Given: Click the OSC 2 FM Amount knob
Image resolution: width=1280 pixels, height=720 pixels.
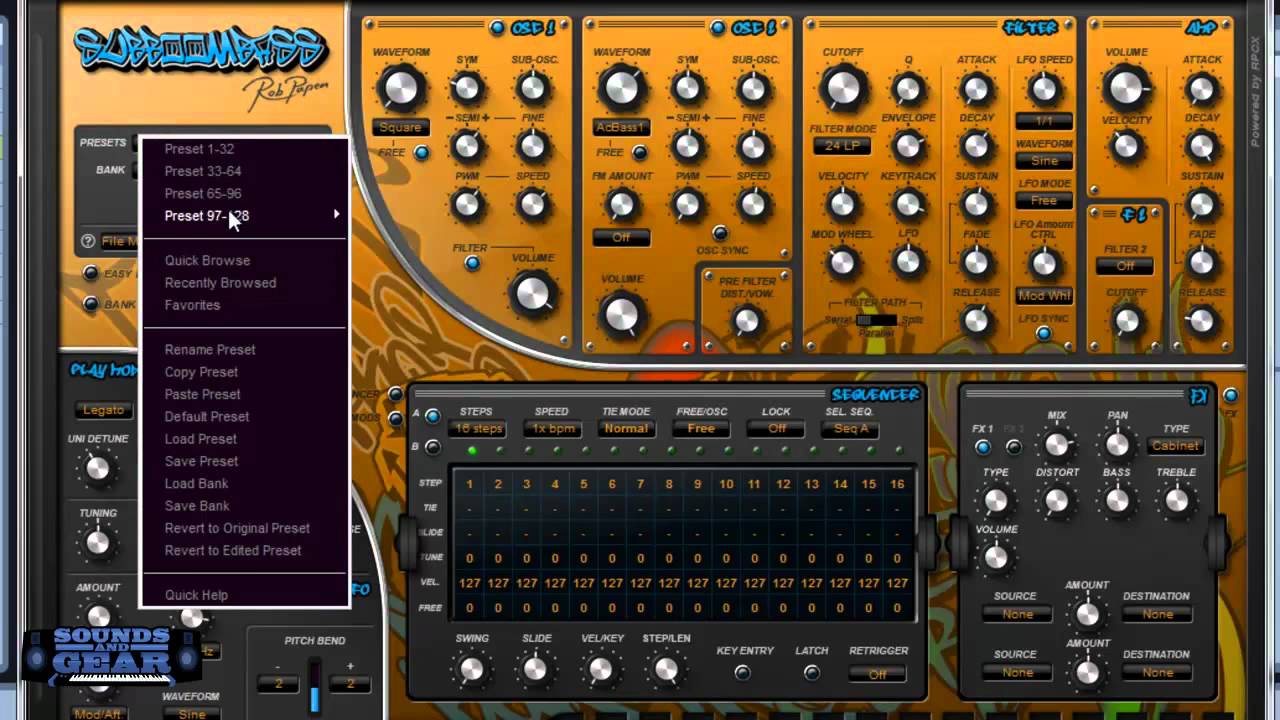Looking at the screenshot, I should click(x=621, y=205).
